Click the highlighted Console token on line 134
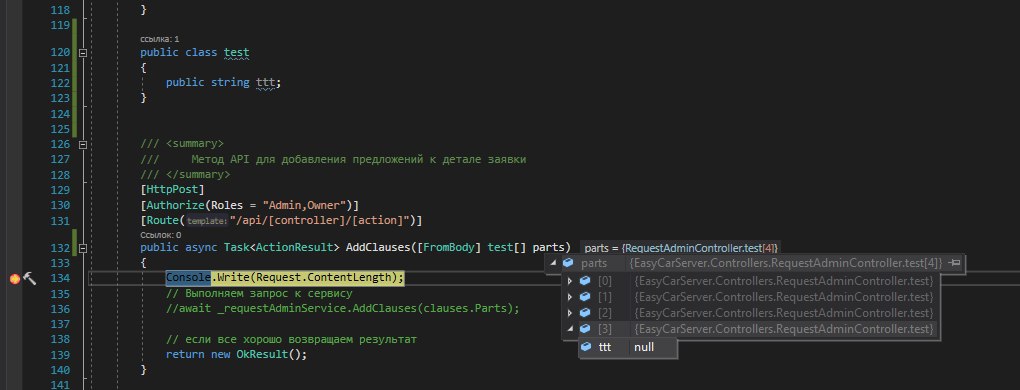Screen dimensions: 1020x390 click(x=188, y=278)
